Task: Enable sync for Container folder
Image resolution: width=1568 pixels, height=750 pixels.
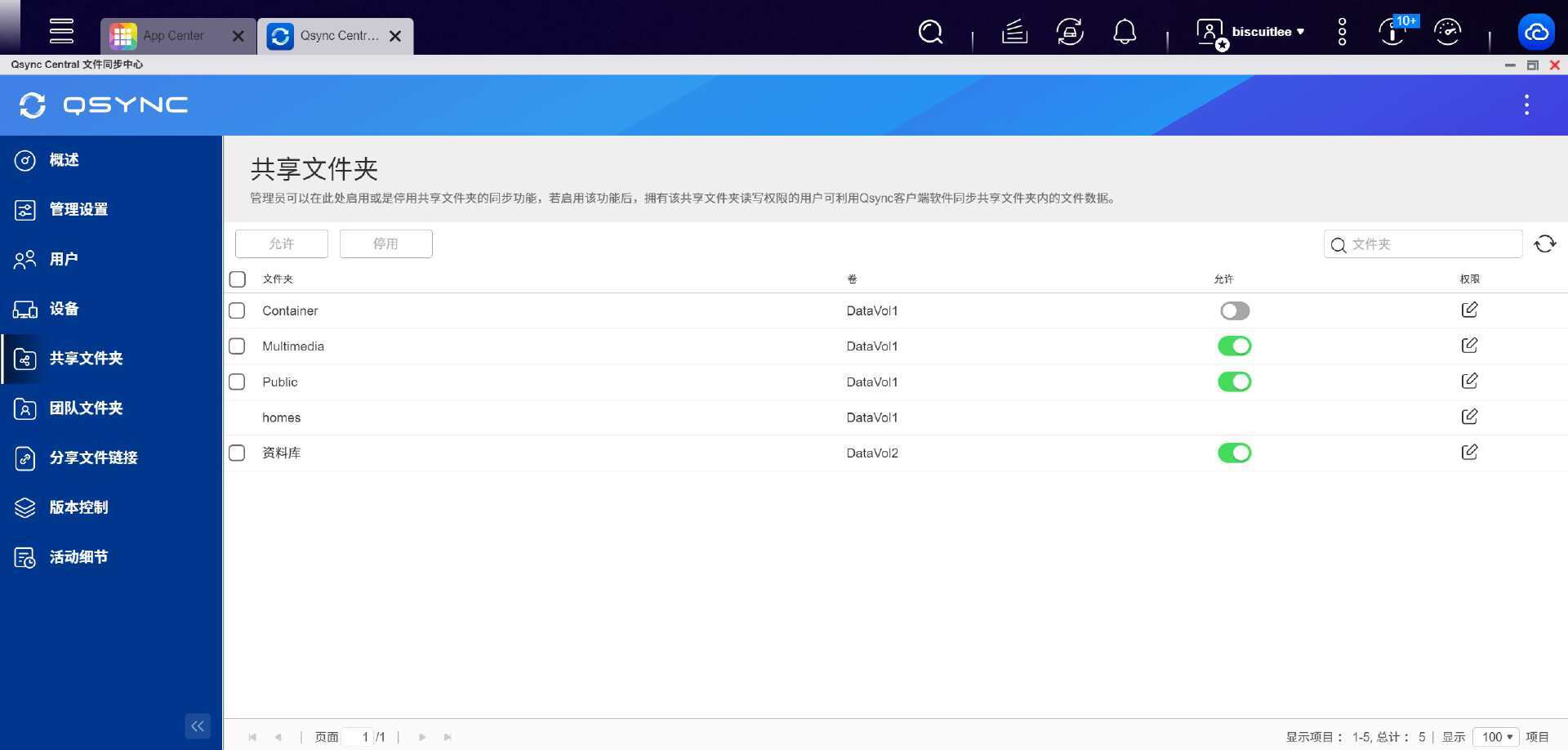Action: 1235,310
